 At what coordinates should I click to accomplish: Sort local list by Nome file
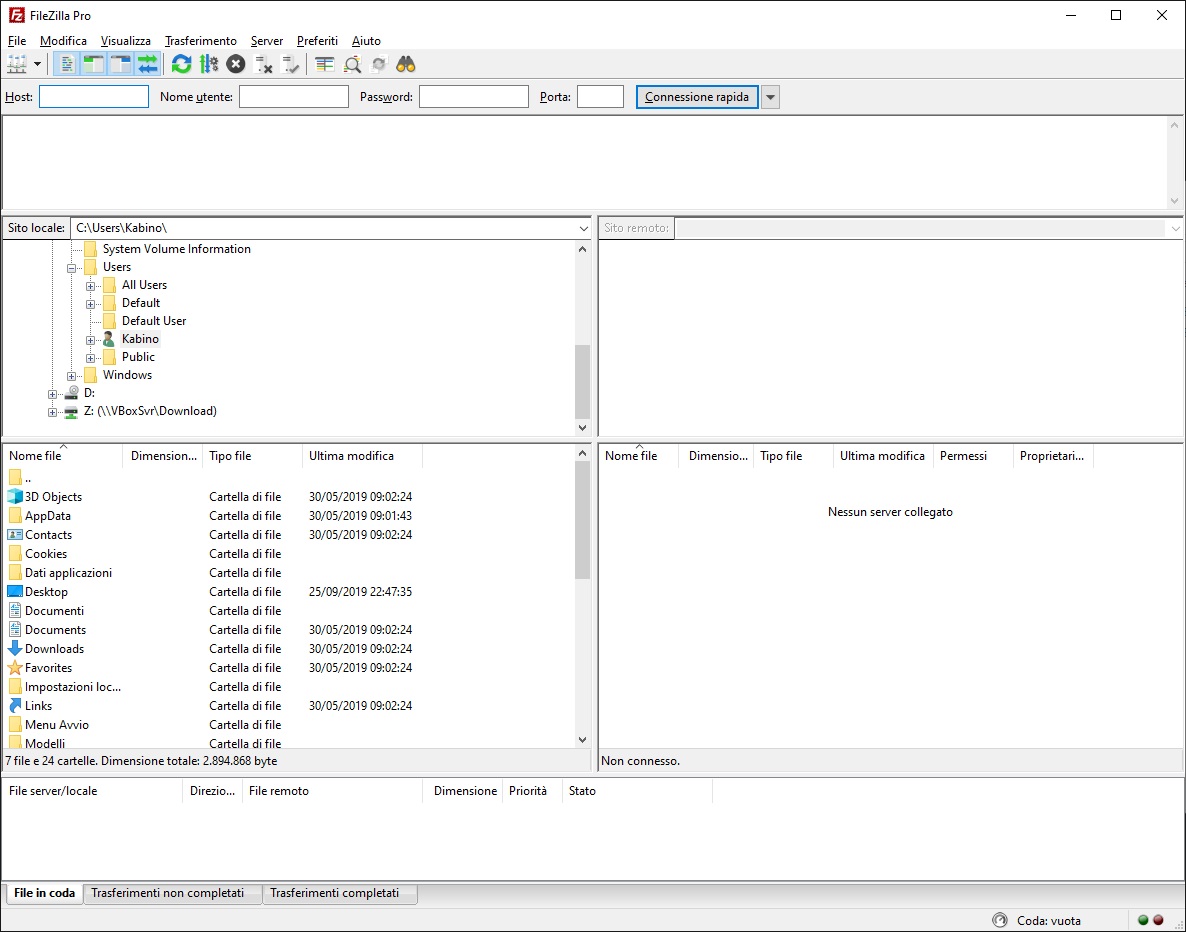(64, 456)
